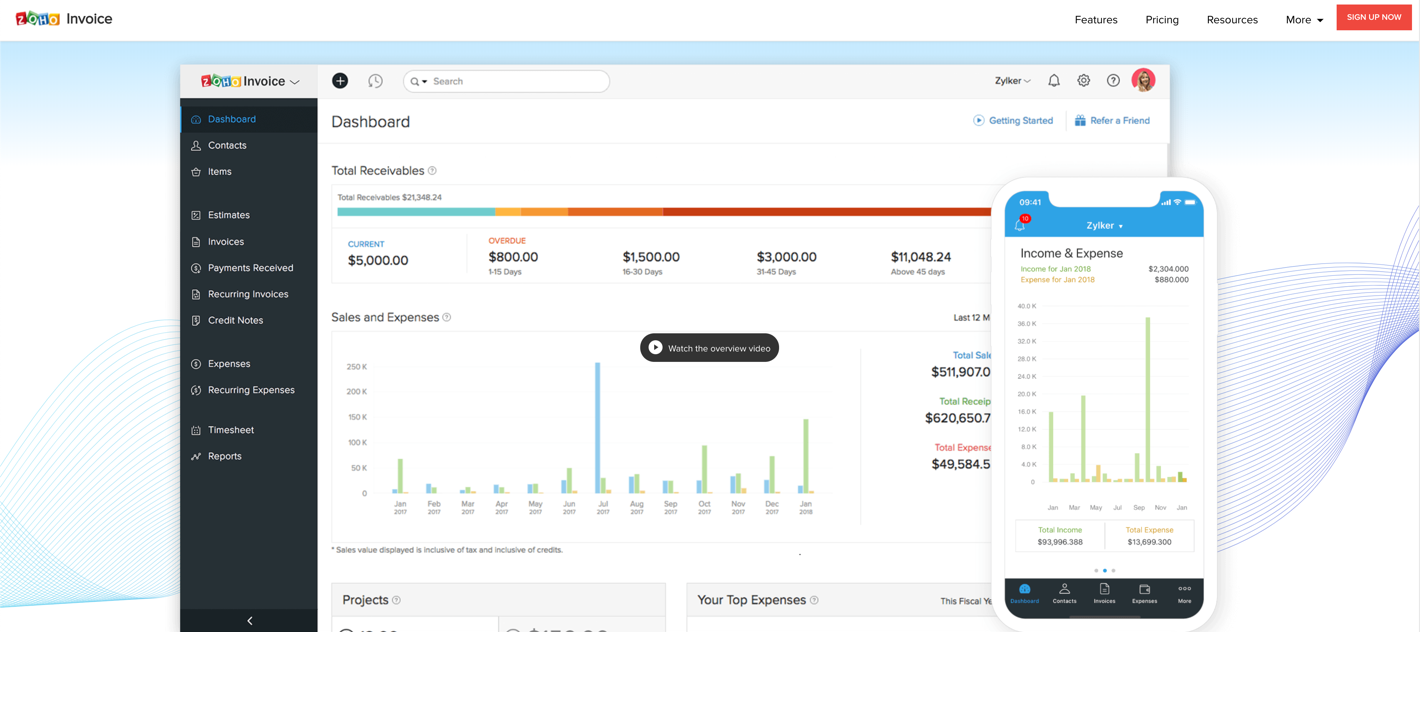
Task: Click the play icon next to Getting Started
Action: 979,121
